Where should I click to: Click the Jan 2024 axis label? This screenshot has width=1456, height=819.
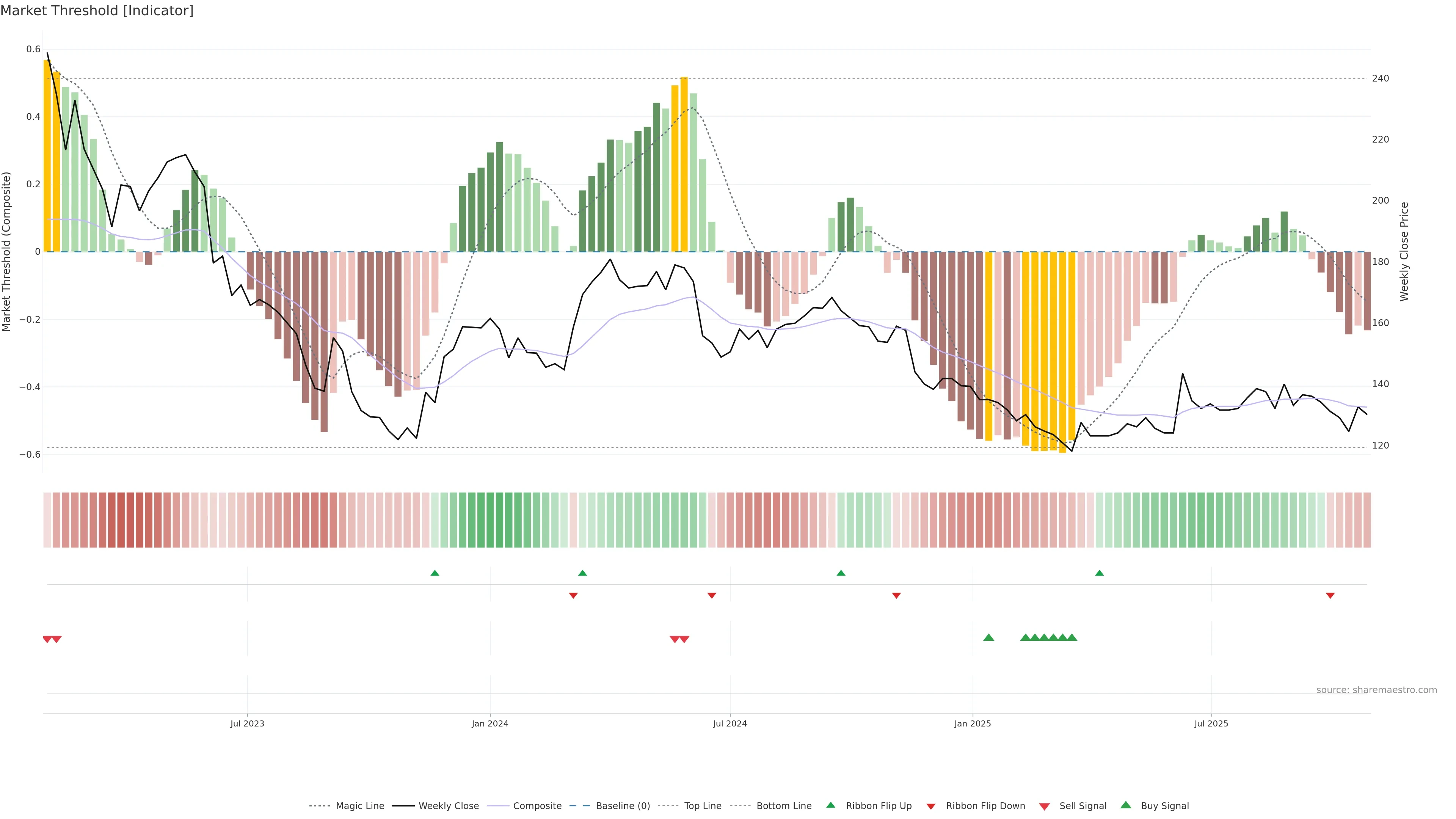click(x=490, y=723)
